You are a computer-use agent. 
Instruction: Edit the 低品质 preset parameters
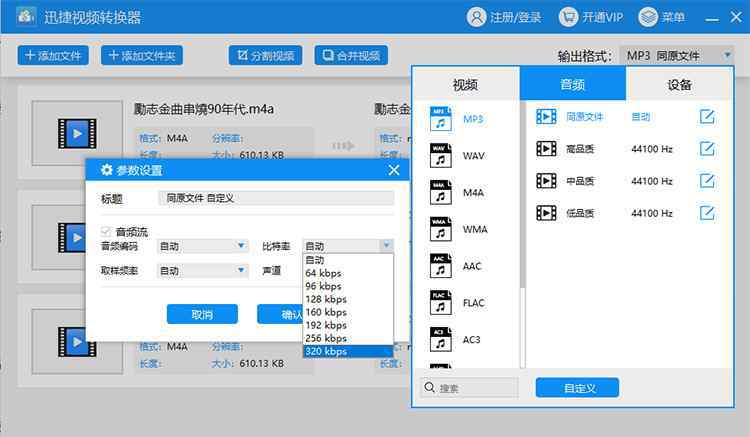pyautogui.click(x=707, y=213)
